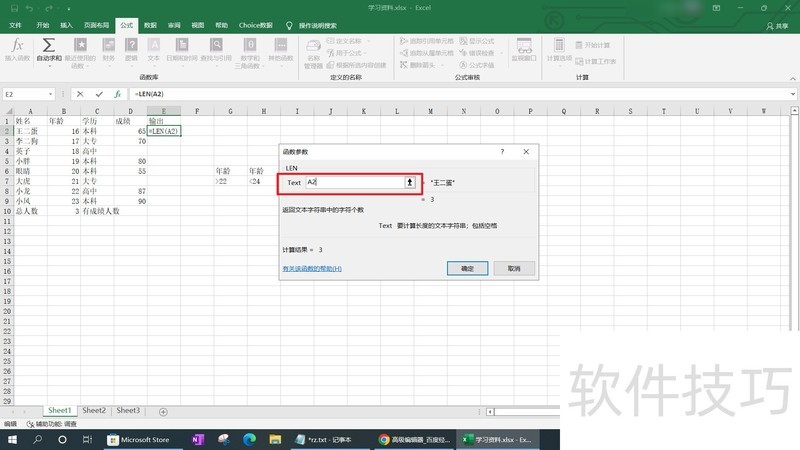Collapse the ribbon

793,79
